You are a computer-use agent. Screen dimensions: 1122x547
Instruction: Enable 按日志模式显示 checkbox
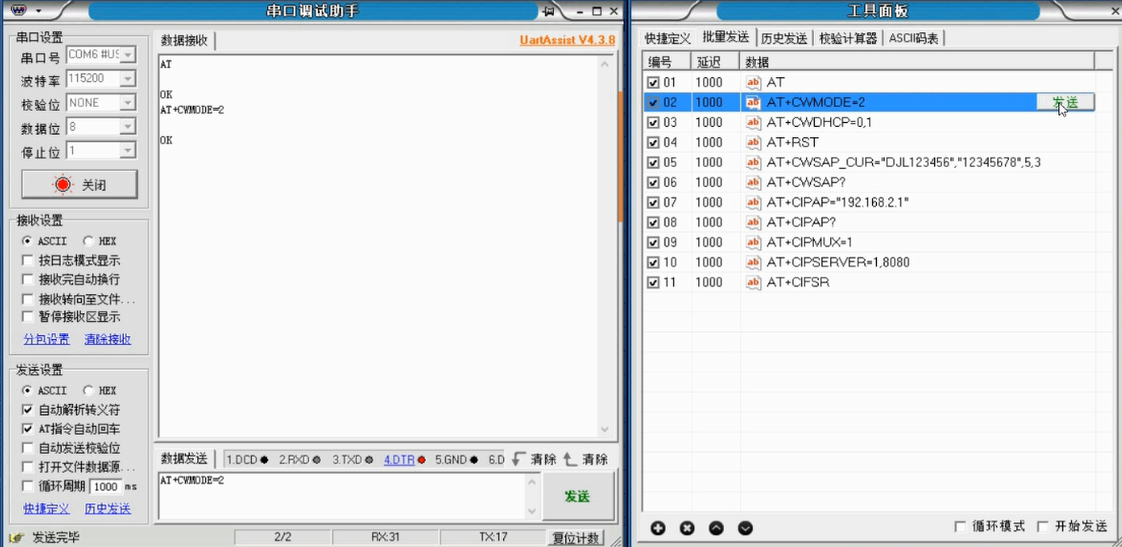coord(28,261)
